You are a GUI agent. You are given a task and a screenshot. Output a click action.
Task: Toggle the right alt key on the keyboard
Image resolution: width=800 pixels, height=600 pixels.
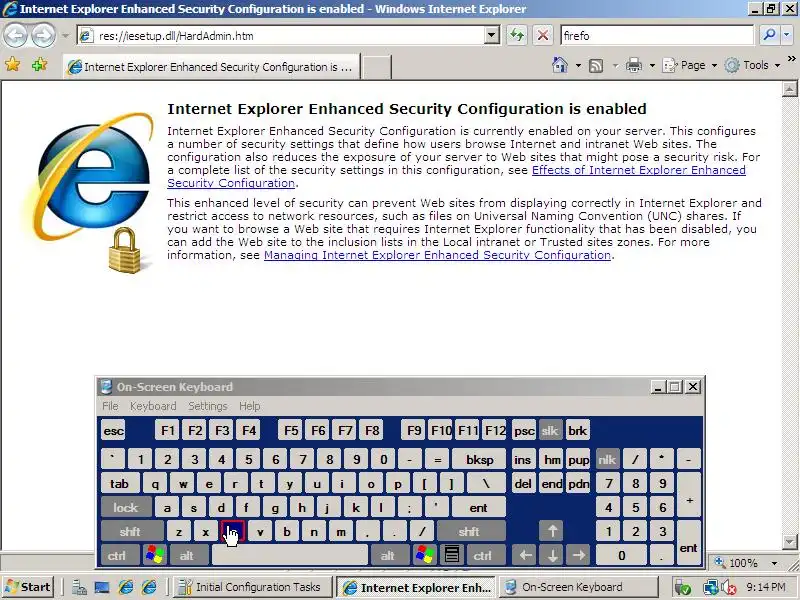click(x=388, y=555)
